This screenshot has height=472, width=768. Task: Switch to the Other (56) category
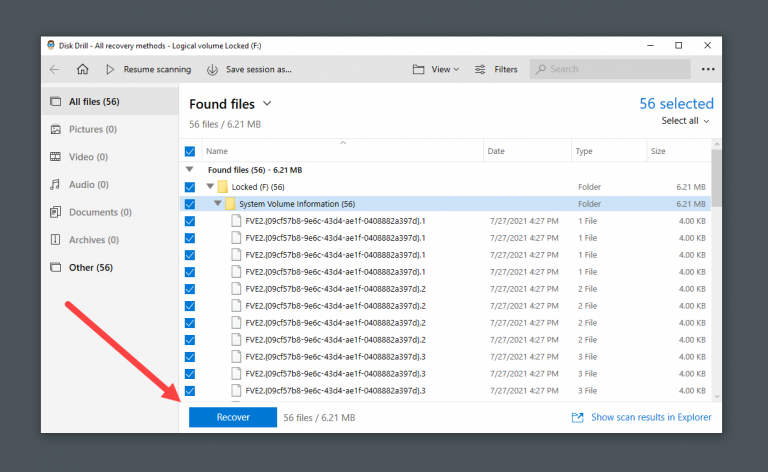[x=90, y=268]
